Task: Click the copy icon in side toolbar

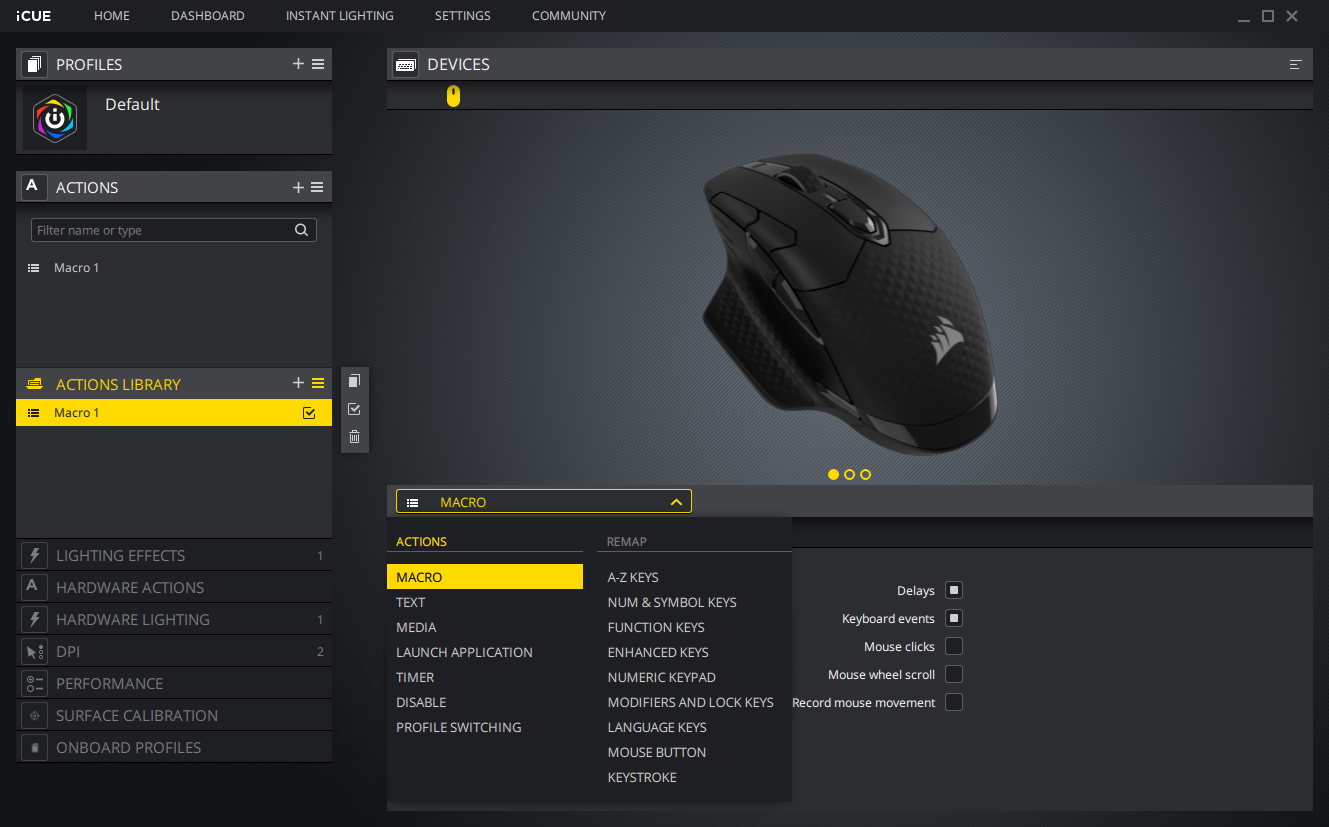Action: coord(354,381)
